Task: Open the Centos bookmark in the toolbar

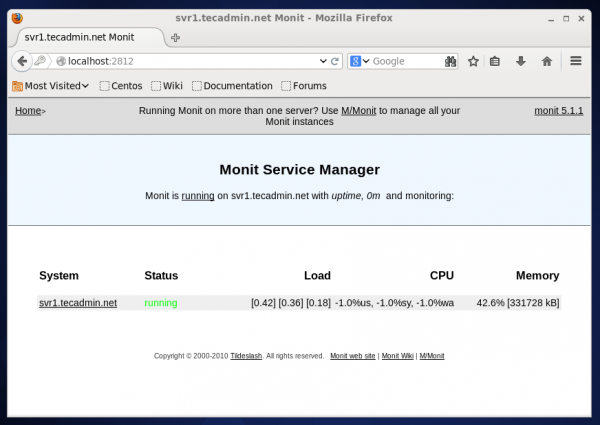Action: (x=120, y=86)
